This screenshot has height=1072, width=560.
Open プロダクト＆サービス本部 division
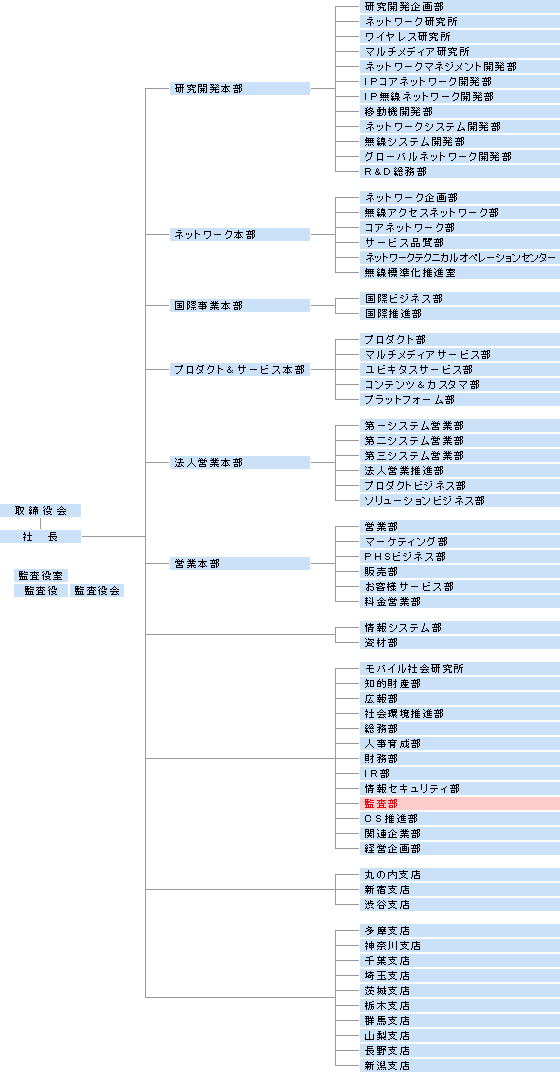240,370
